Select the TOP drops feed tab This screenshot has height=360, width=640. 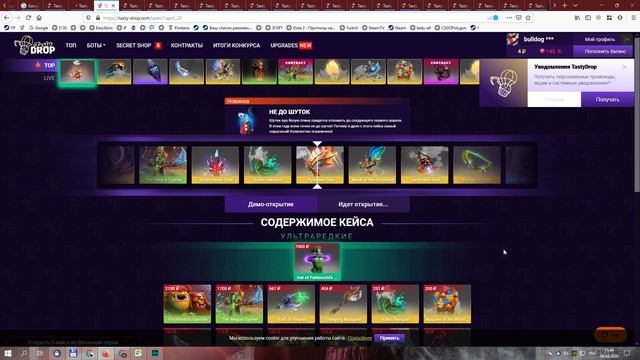45,65
